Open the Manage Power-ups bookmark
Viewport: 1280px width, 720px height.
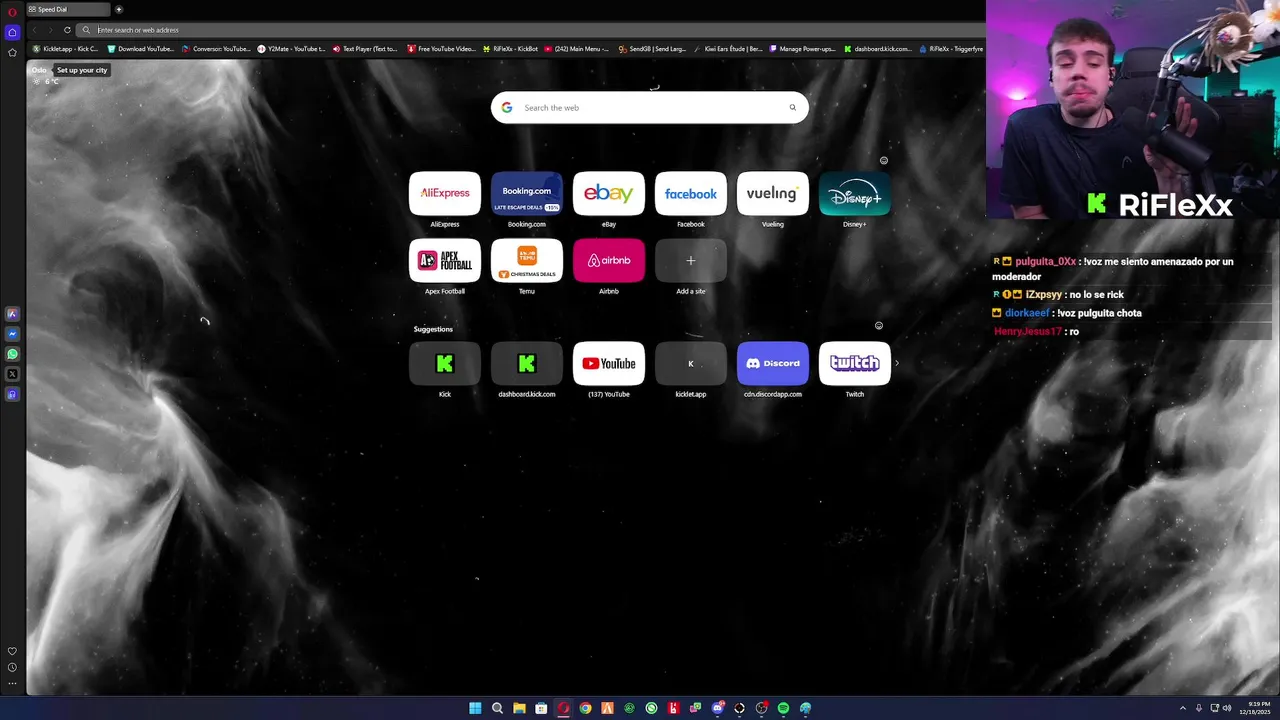click(802, 48)
